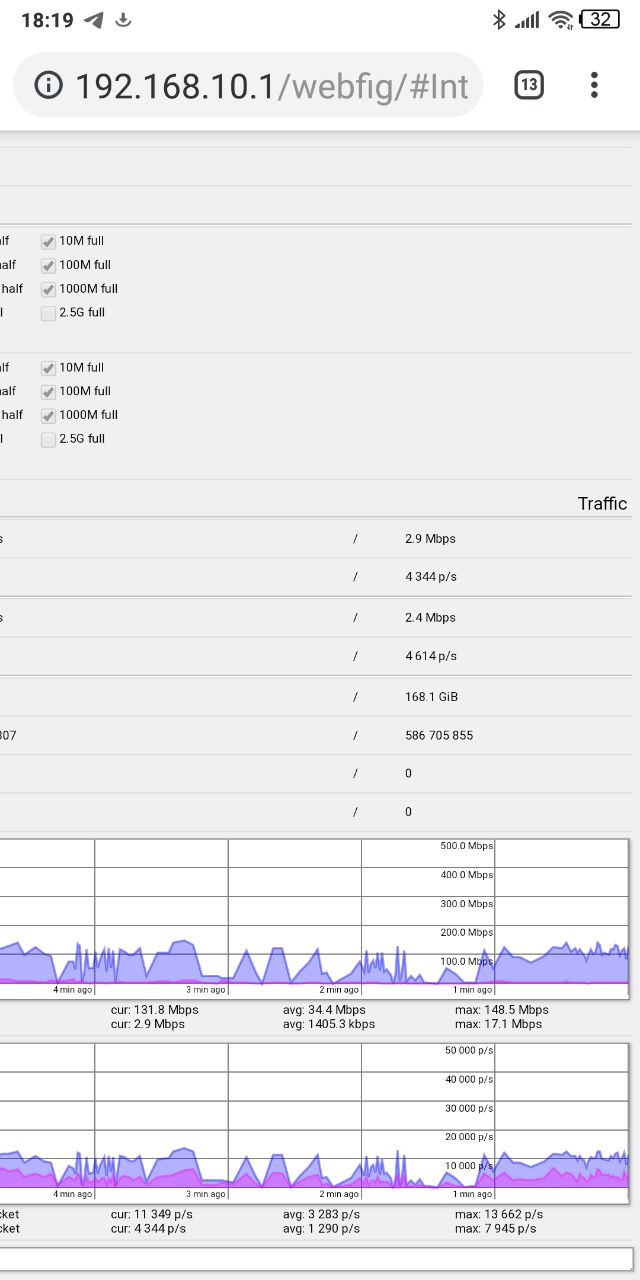Toggle the second group's 100M full checkbox
The width and height of the screenshot is (640, 1280).
coord(48,392)
